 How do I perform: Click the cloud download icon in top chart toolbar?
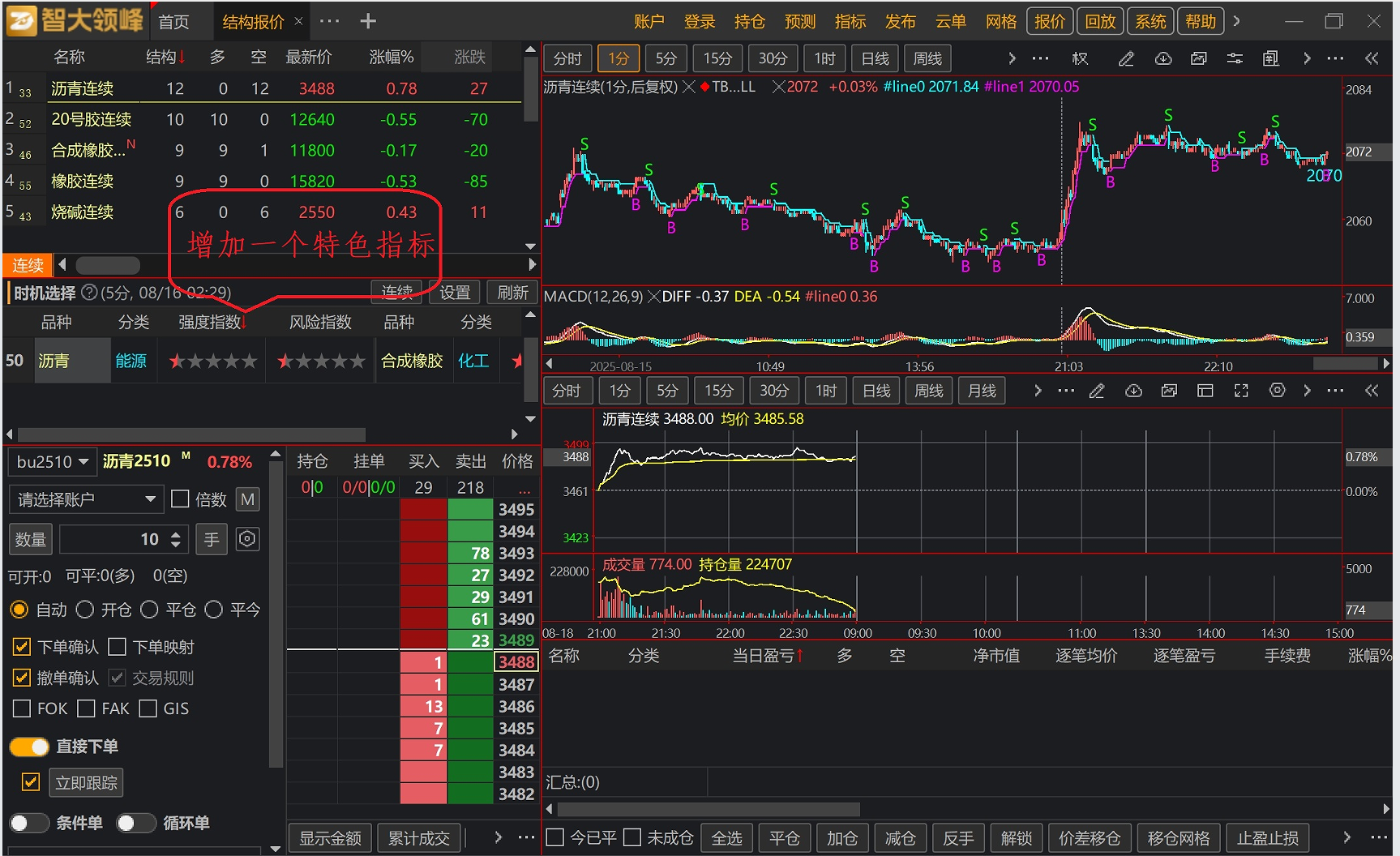point(1163,58)
